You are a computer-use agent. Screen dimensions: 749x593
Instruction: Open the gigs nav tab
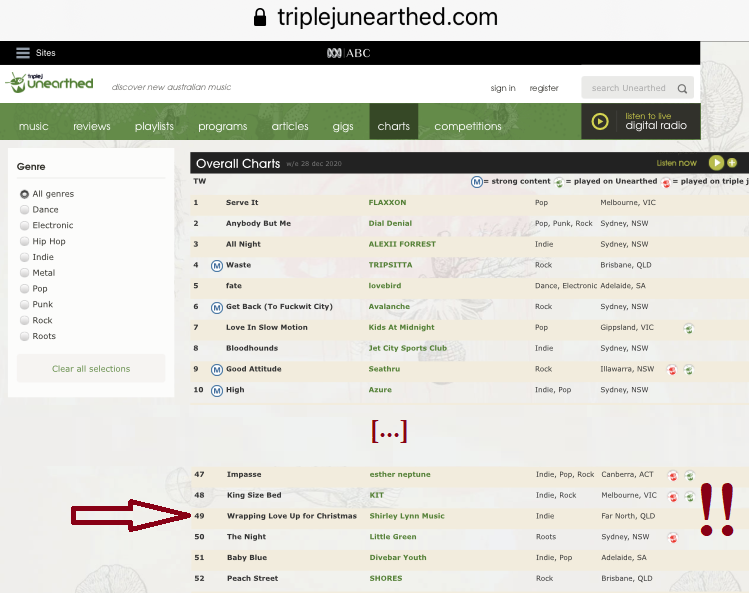click(x=343, y=126)
